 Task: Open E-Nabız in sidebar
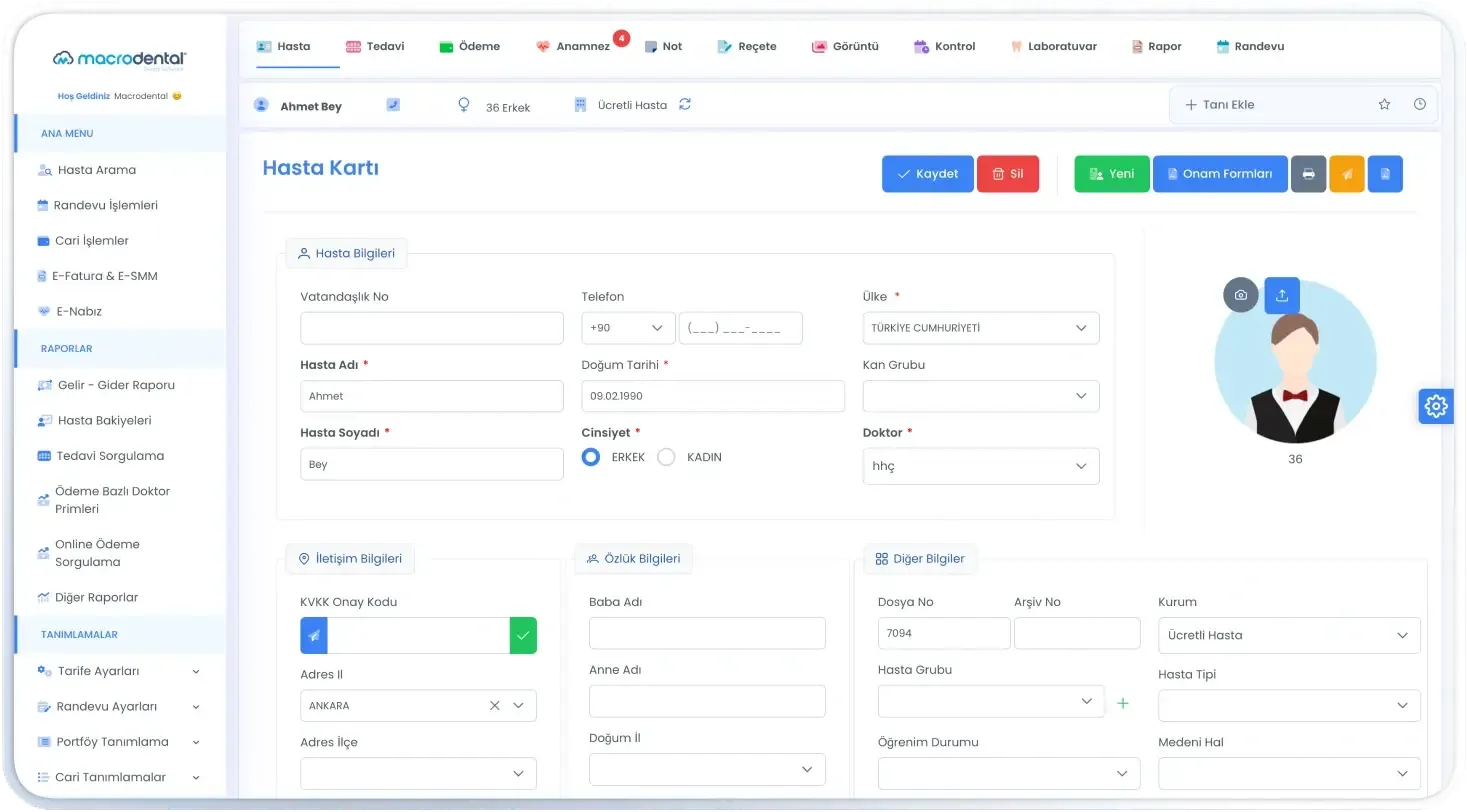(x=70, y=311)
